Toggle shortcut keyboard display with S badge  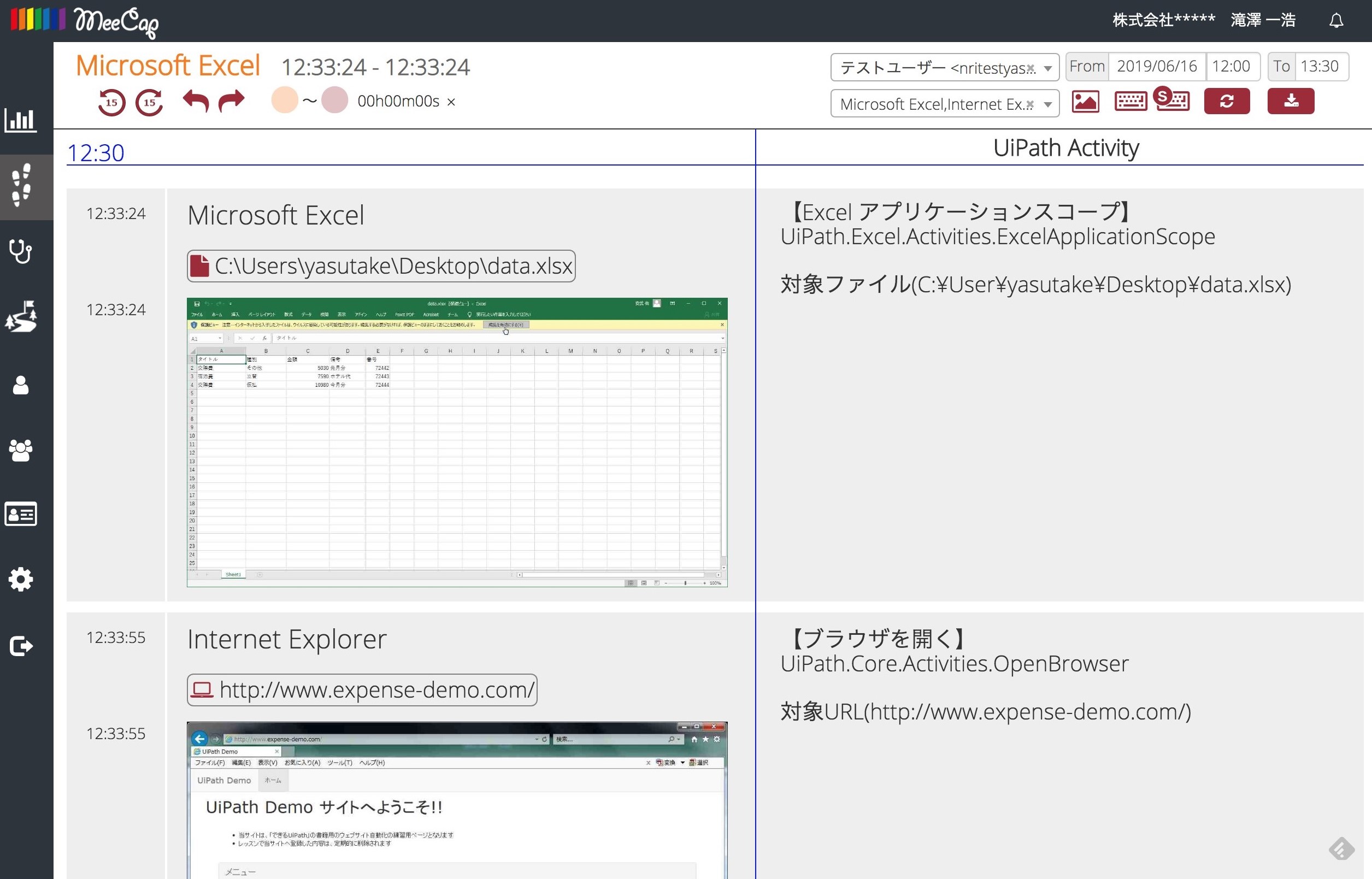pyautogui.click(x=1172, y=99)
